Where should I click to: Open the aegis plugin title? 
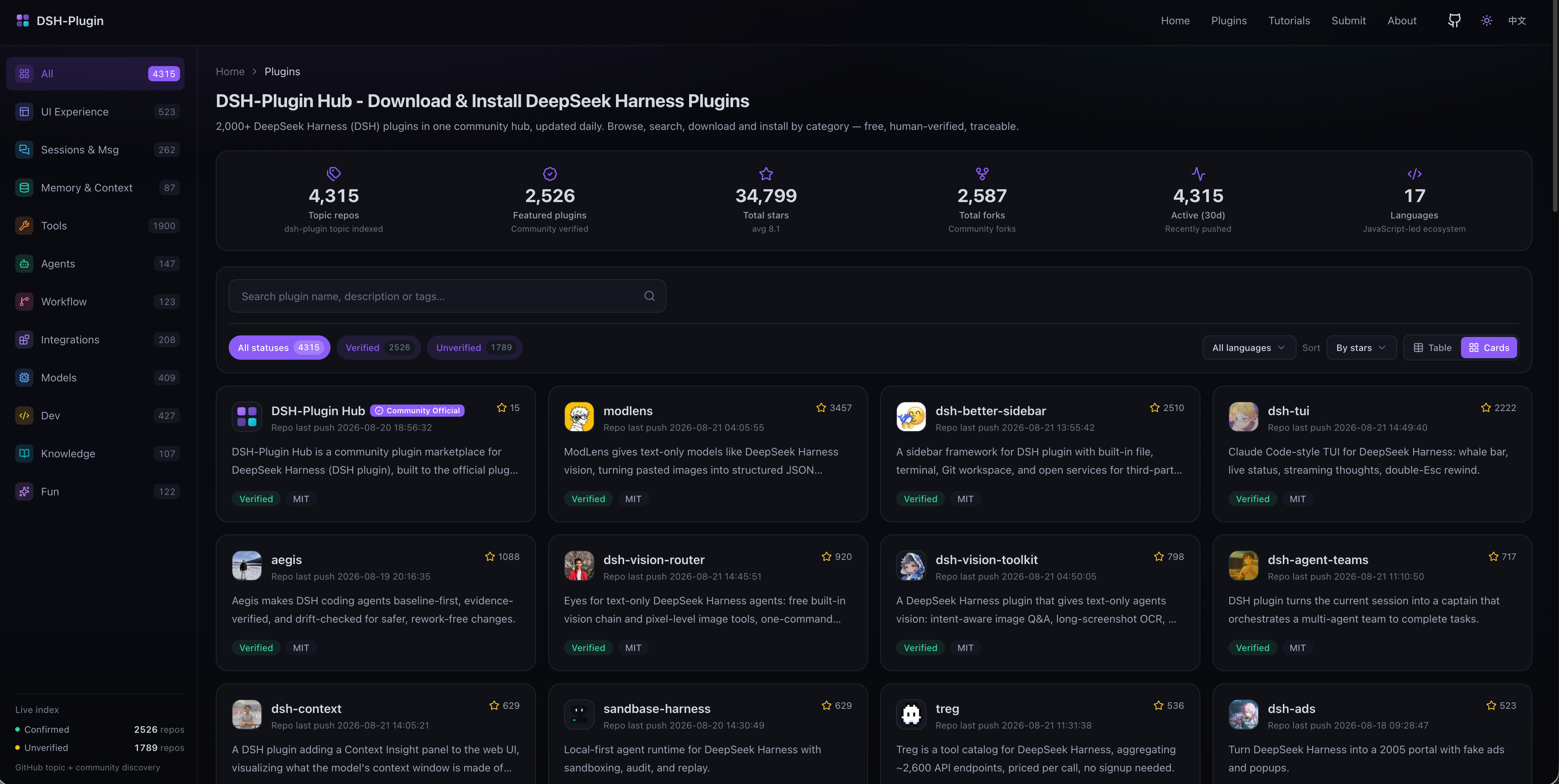tap(286, 560)
